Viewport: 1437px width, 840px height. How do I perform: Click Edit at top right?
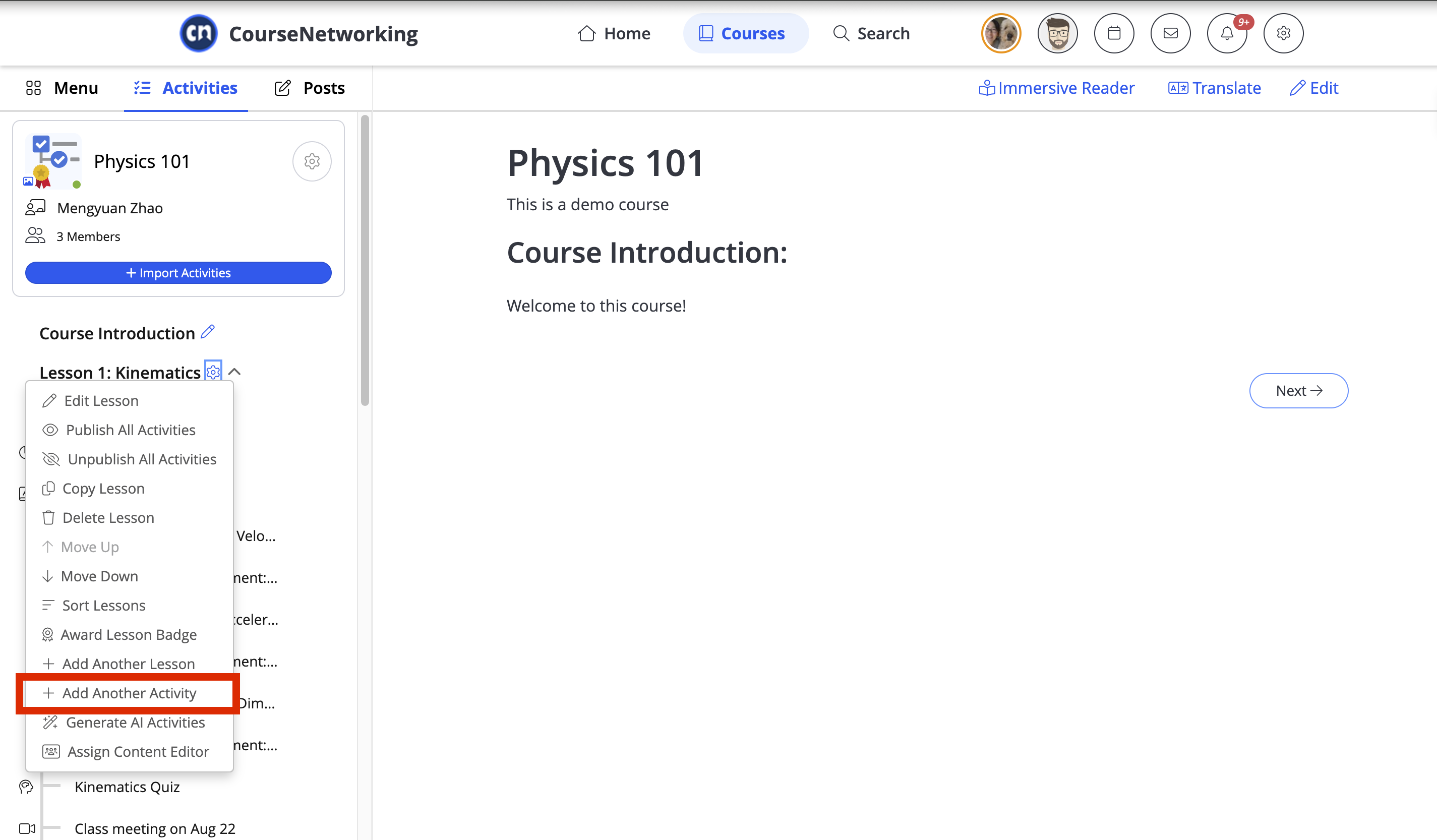(x=1314, y=88)
